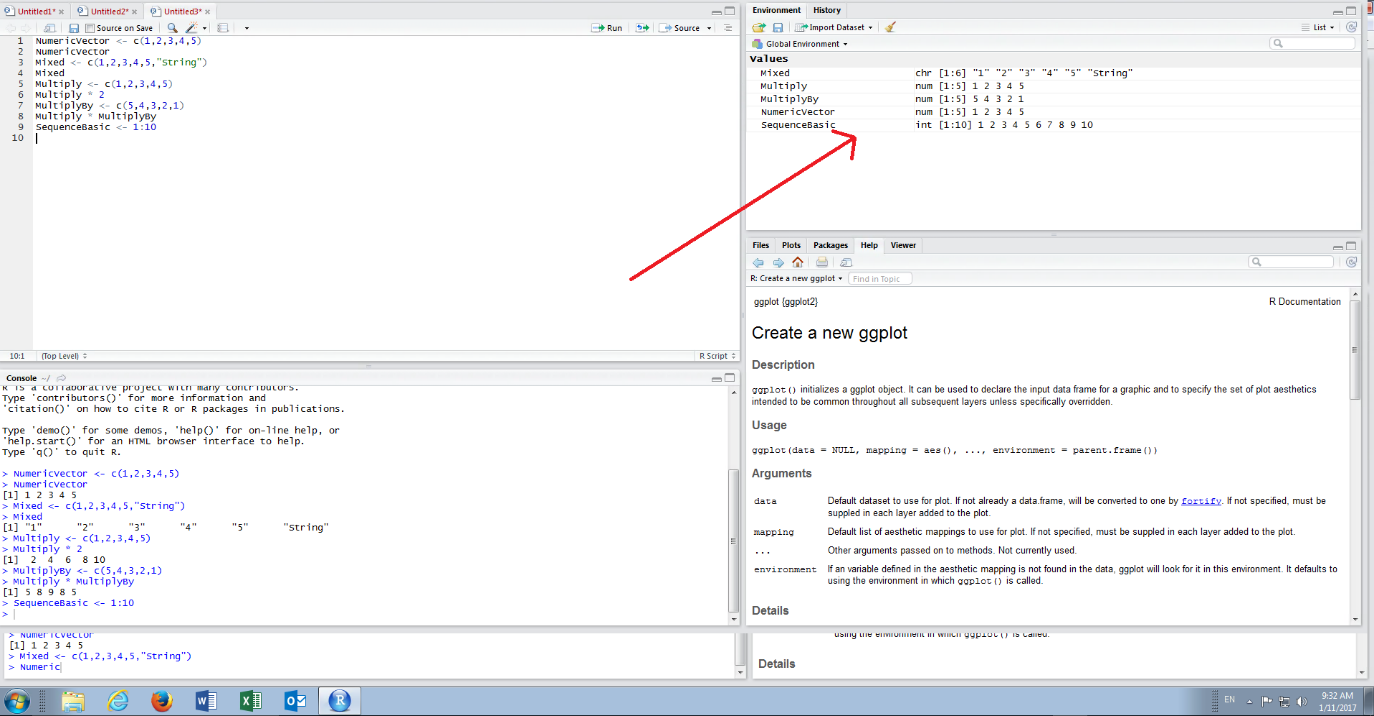The image size is (1374, 716).
Task: Print the current help topic
Action: 822,263
